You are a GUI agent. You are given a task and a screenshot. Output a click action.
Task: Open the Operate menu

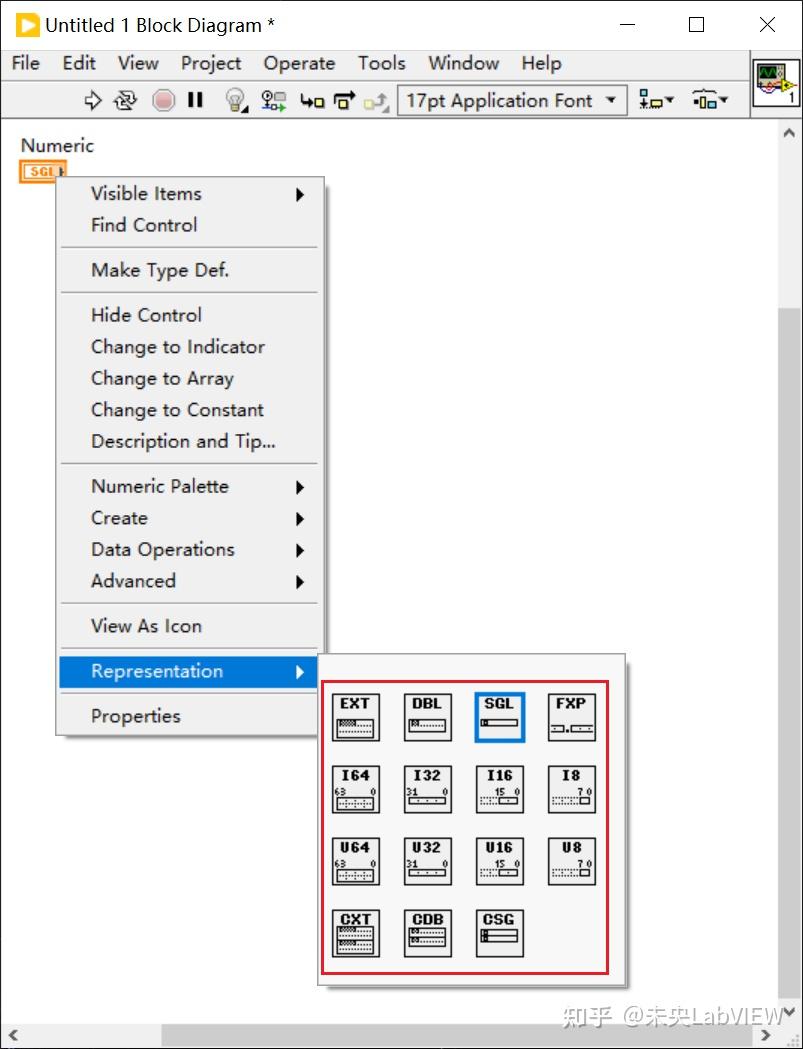coord(299,64)
